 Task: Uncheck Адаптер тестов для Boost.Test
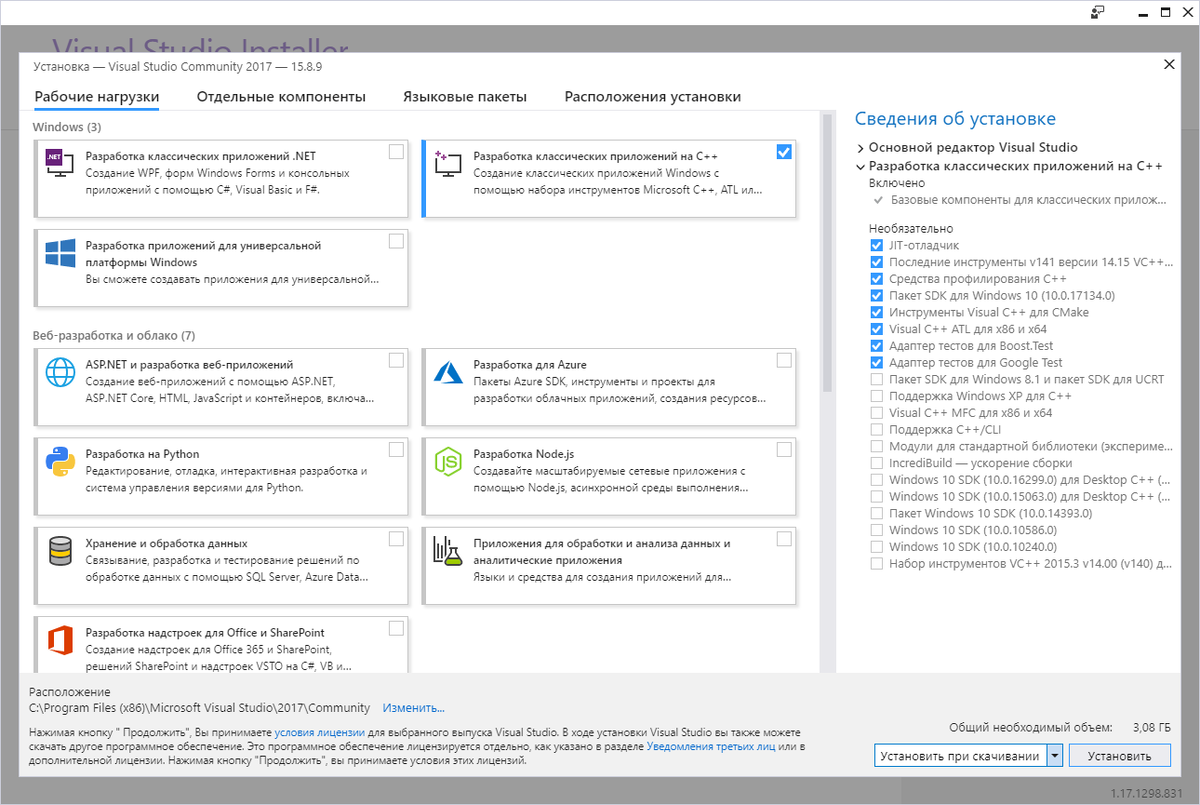877,346
